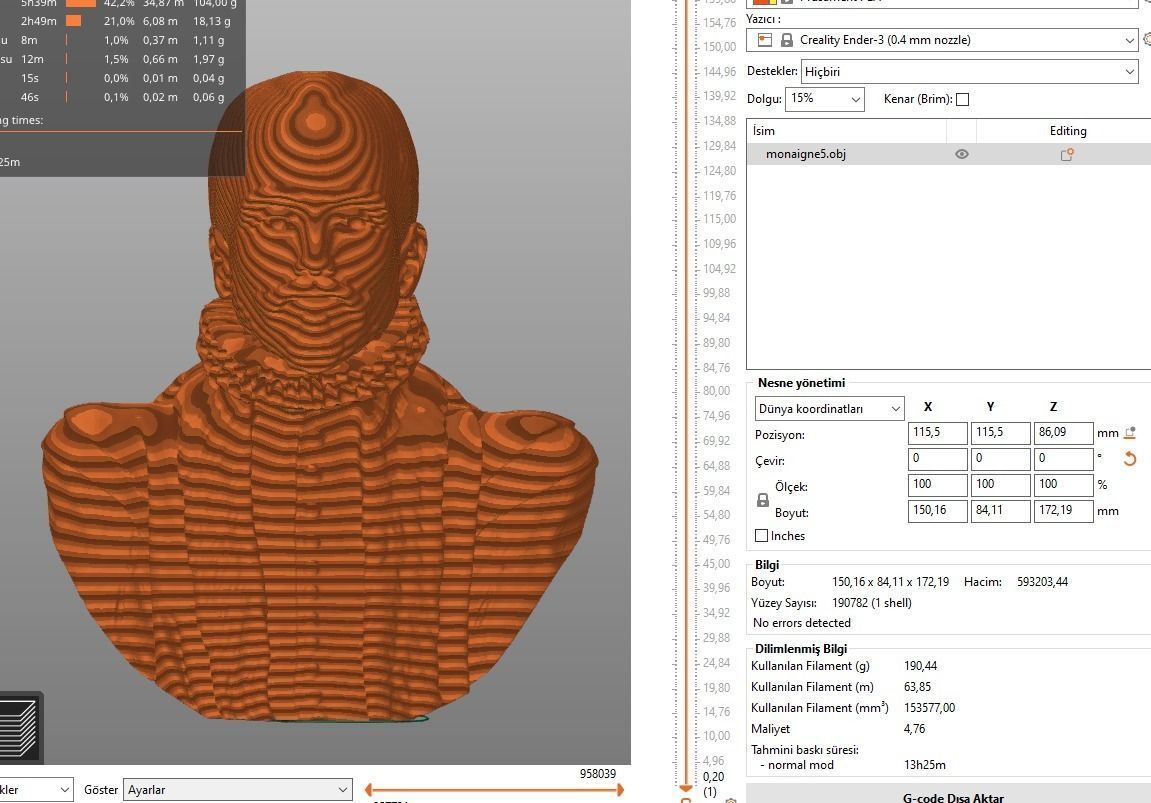Image resolution: width=1151 pixels, height=803 pixels.
Task: Click the Dilimlenmiş Bilgi section heading
Action: [x=801, y=649]
